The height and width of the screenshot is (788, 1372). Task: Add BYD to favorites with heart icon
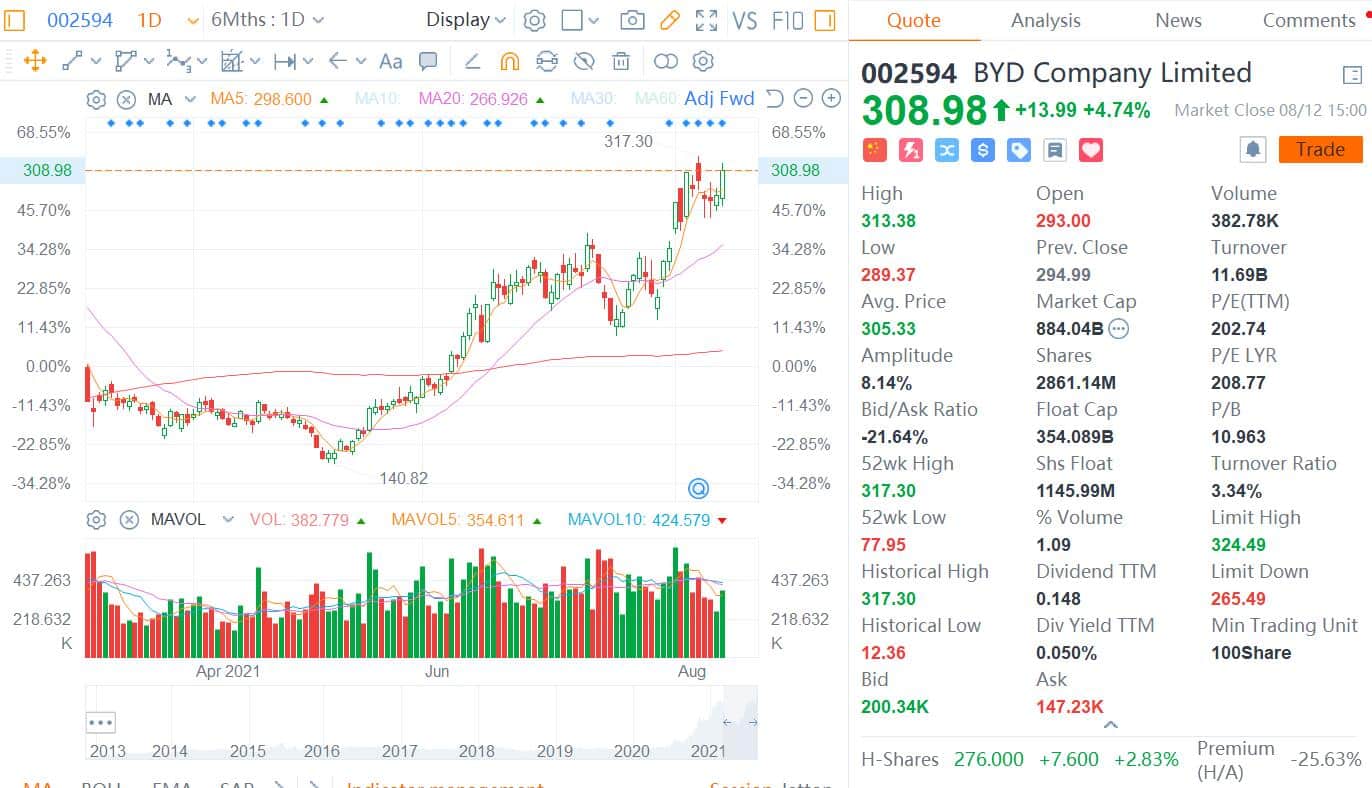pos(1090,149)
